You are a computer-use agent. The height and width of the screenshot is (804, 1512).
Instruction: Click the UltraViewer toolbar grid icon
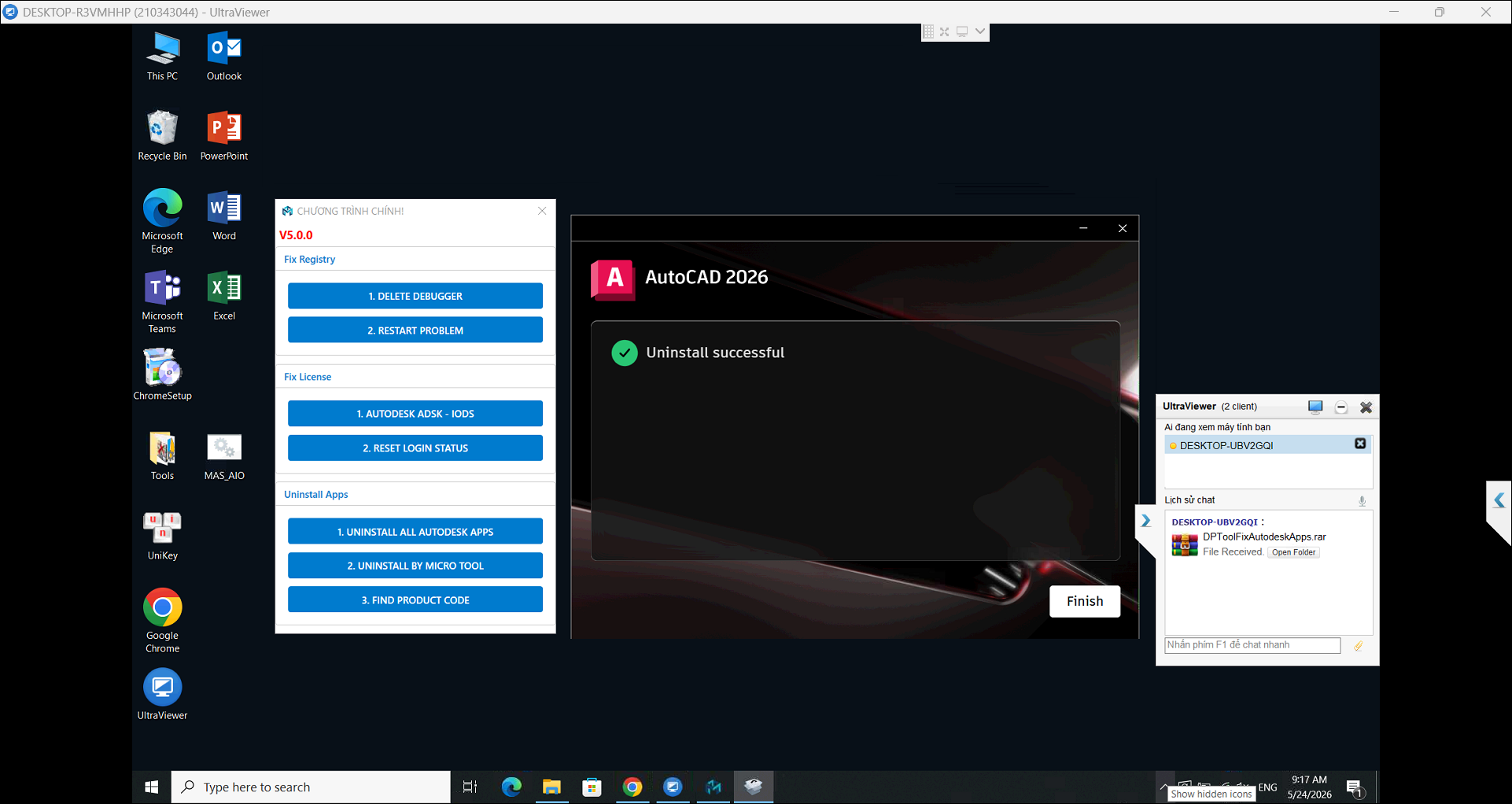tap(928, 31)
